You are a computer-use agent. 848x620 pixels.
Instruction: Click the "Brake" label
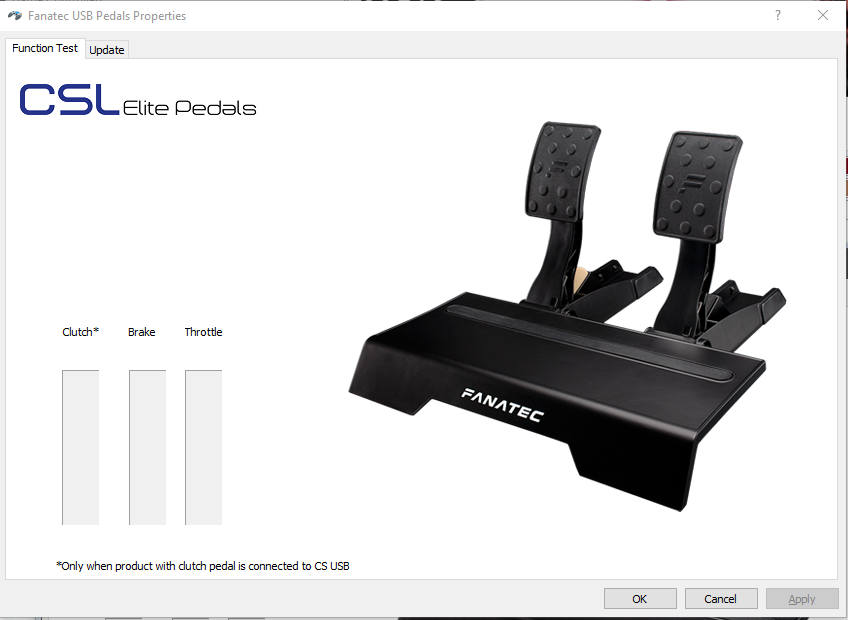pyautogui.click(x=142, y=332)
